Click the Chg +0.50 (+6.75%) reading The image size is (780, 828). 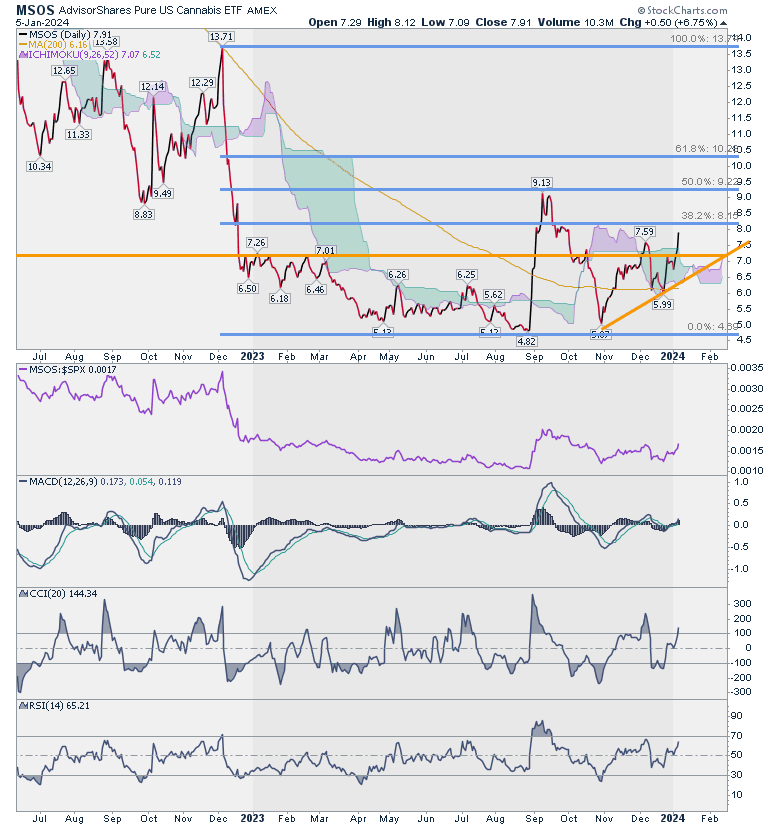[669, 22]
